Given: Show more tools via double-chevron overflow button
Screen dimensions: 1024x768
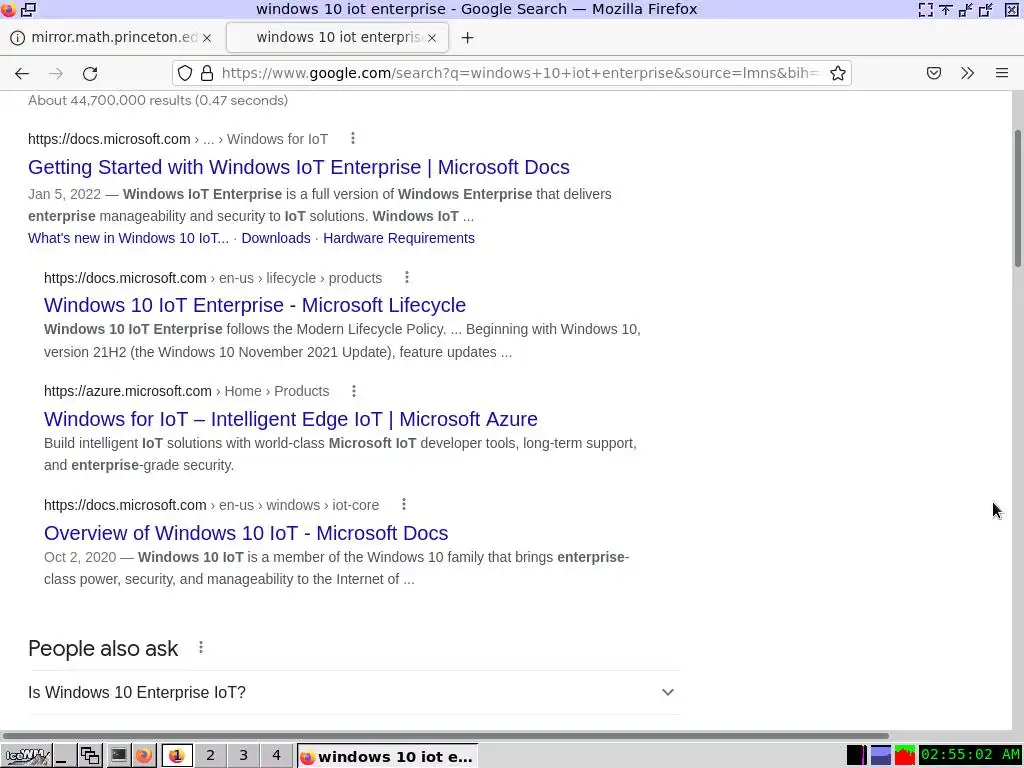Looking at the screenshot, I should [968, 73].
